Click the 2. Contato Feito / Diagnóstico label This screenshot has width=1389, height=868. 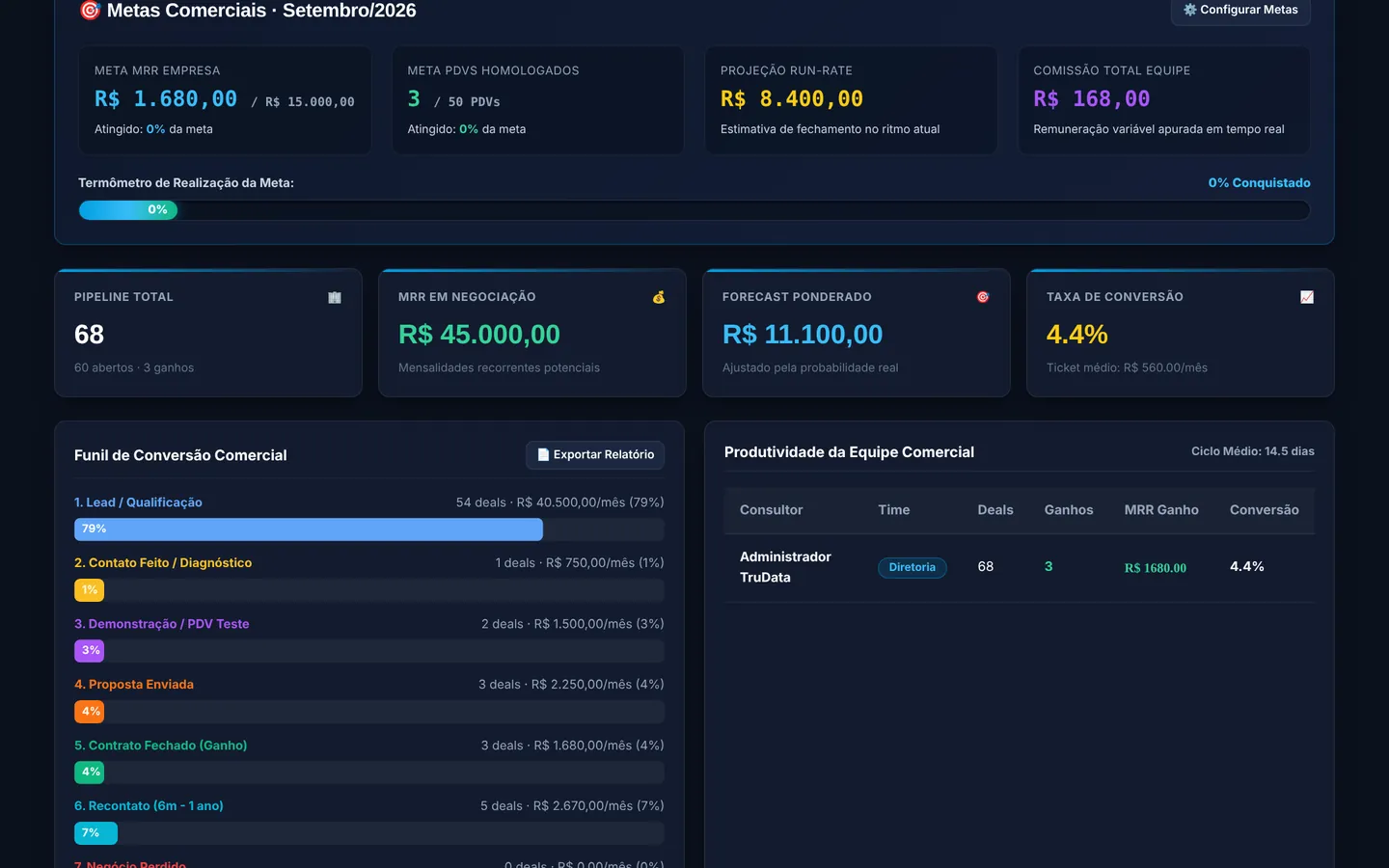[x=163, y=563]
